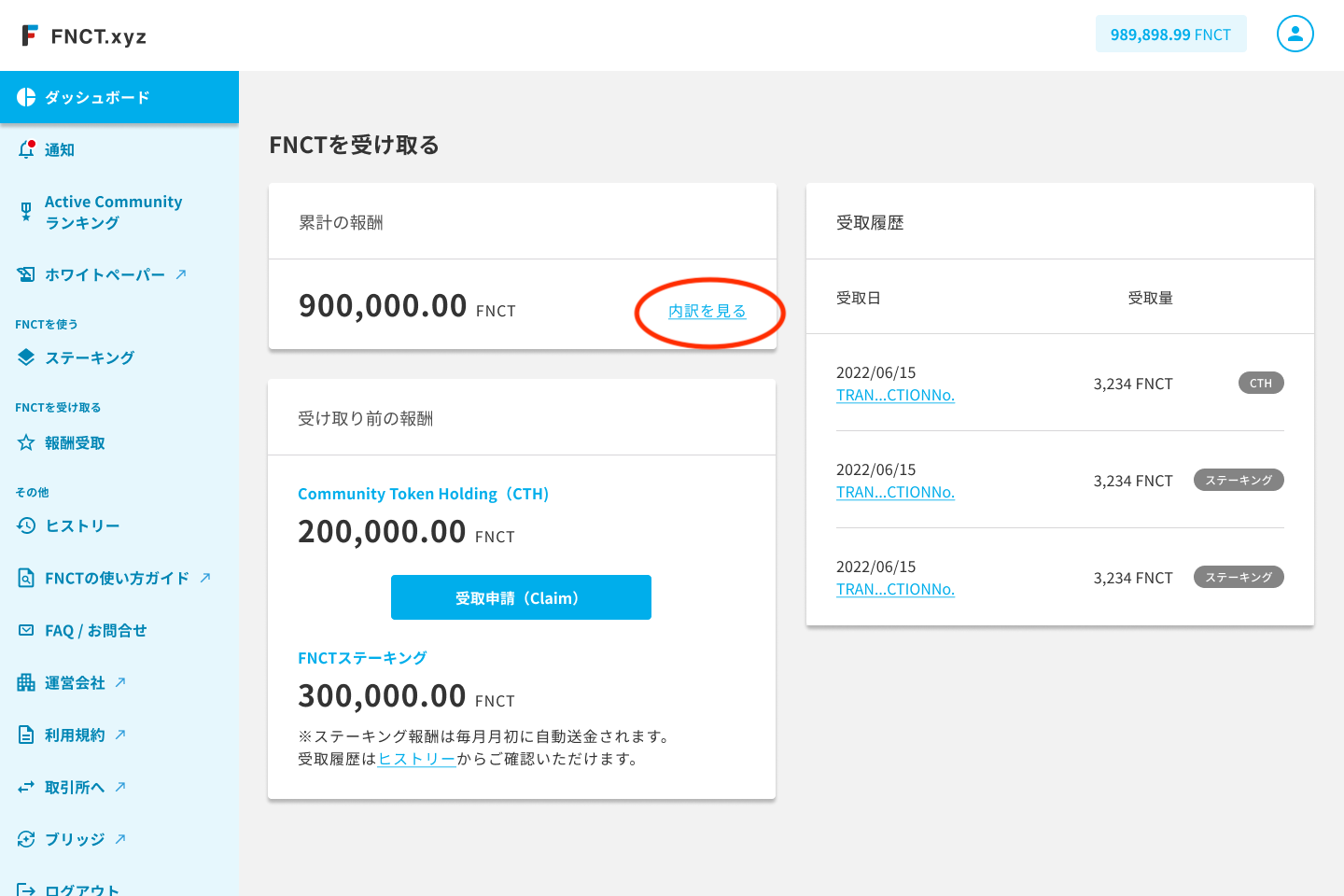Click the 累計の報酬 card title

pos(341,222)
